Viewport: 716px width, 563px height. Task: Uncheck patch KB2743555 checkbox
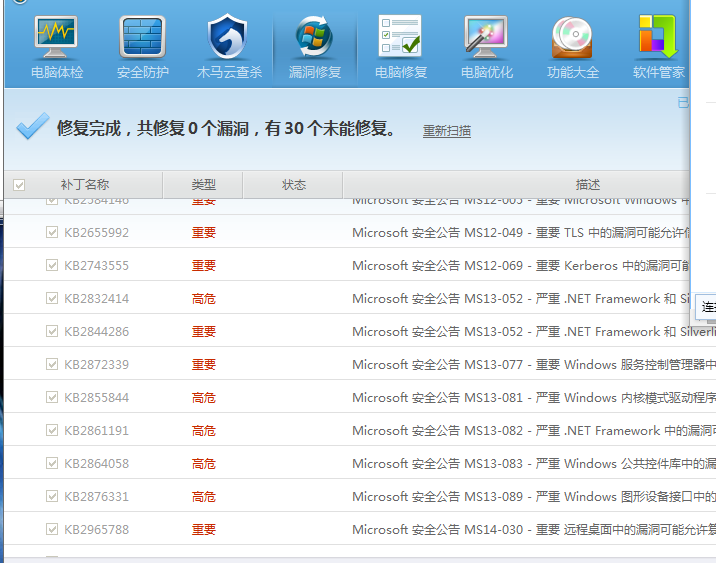(52, 265)
